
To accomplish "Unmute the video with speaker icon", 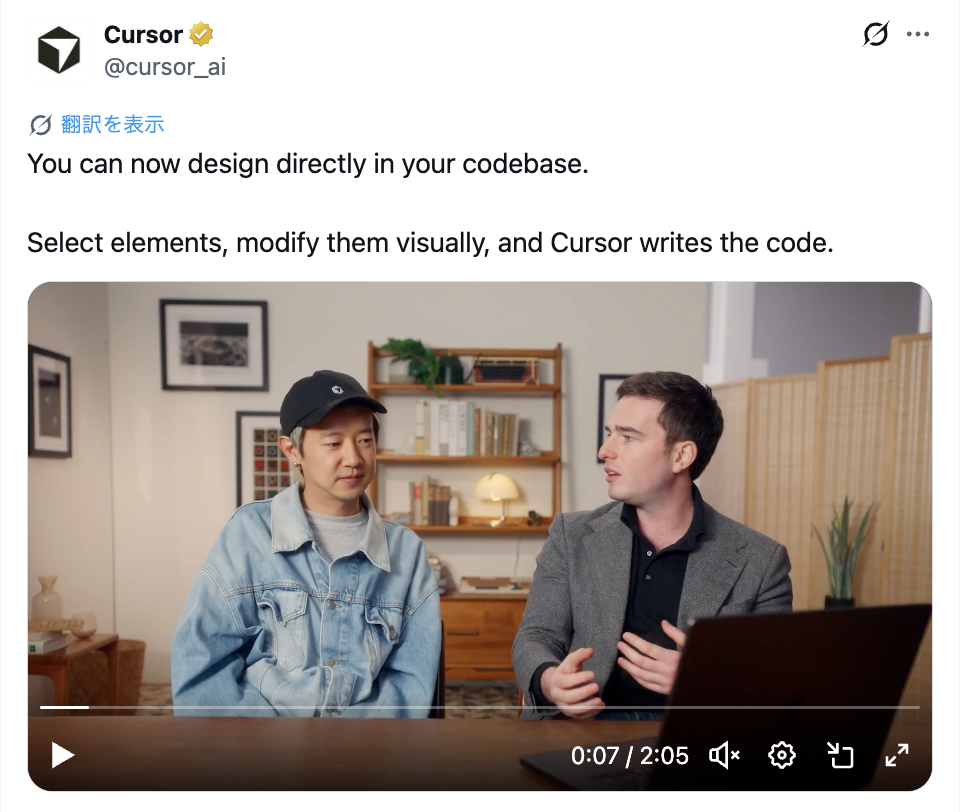I will (724, 755).
